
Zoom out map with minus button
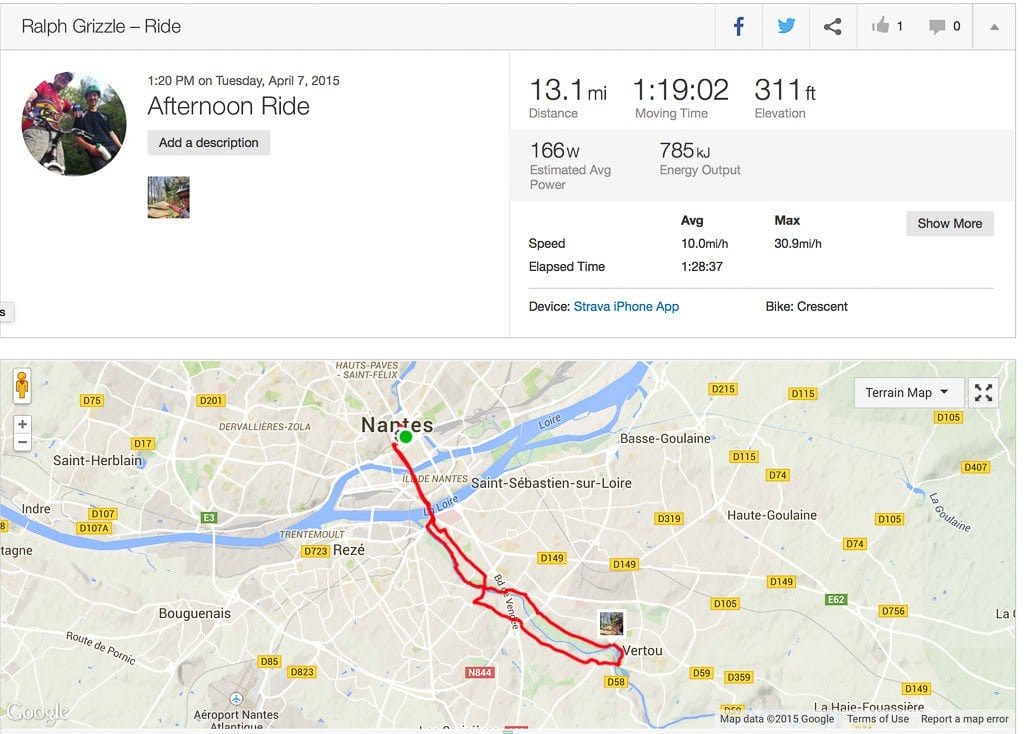click(x=22, y=442)
